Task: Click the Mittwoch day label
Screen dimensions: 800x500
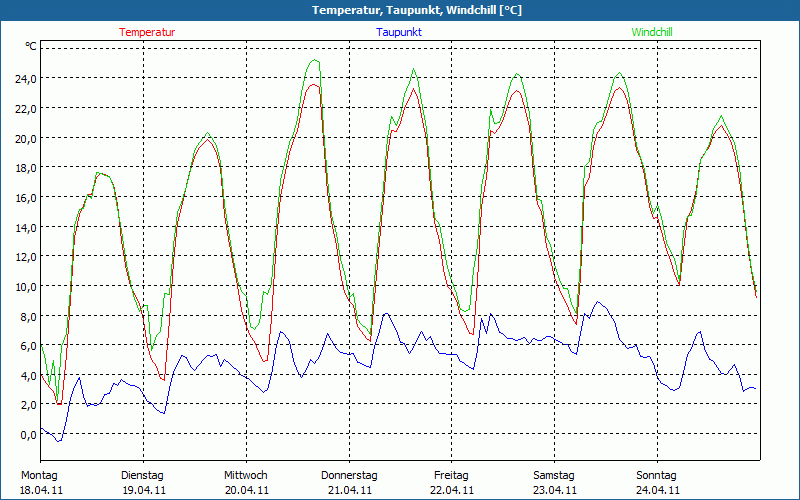Action: click(x=245, y=476)
